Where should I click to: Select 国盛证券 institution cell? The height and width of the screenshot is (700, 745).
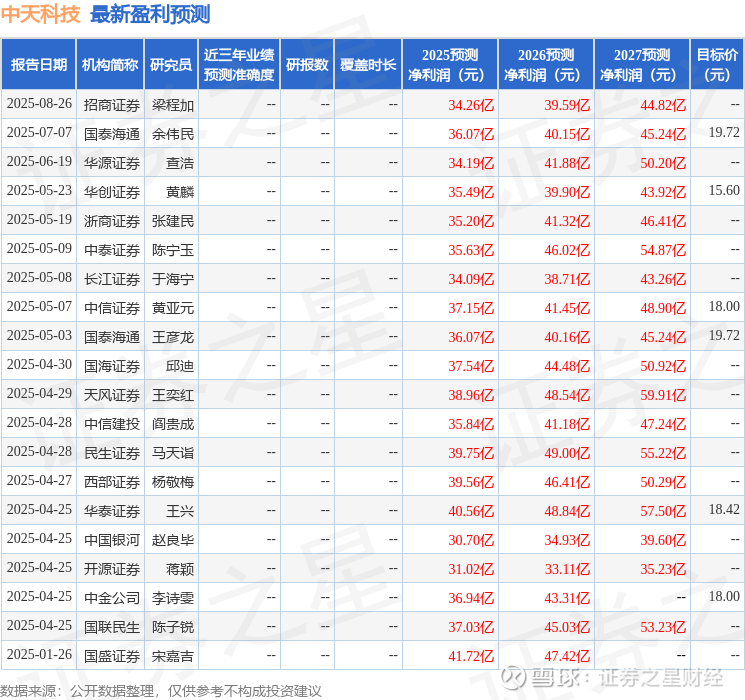coord(112,656)
